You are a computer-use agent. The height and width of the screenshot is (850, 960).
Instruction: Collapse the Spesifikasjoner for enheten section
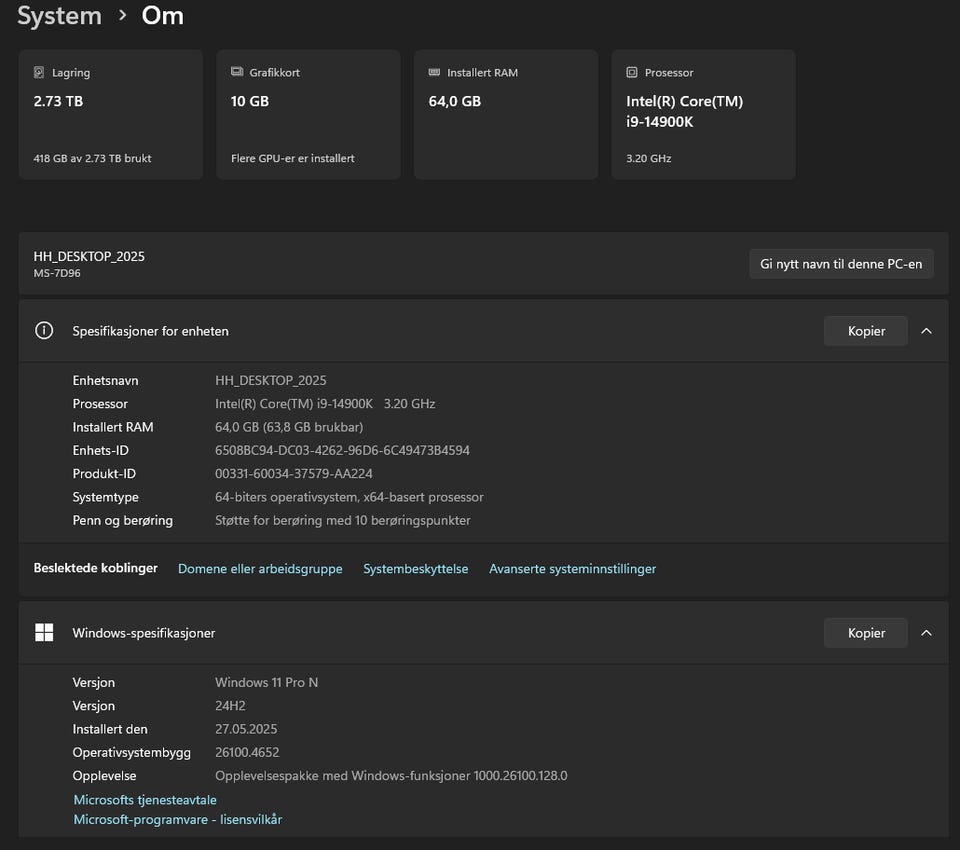pyautogui.click(x=926, y=331)
